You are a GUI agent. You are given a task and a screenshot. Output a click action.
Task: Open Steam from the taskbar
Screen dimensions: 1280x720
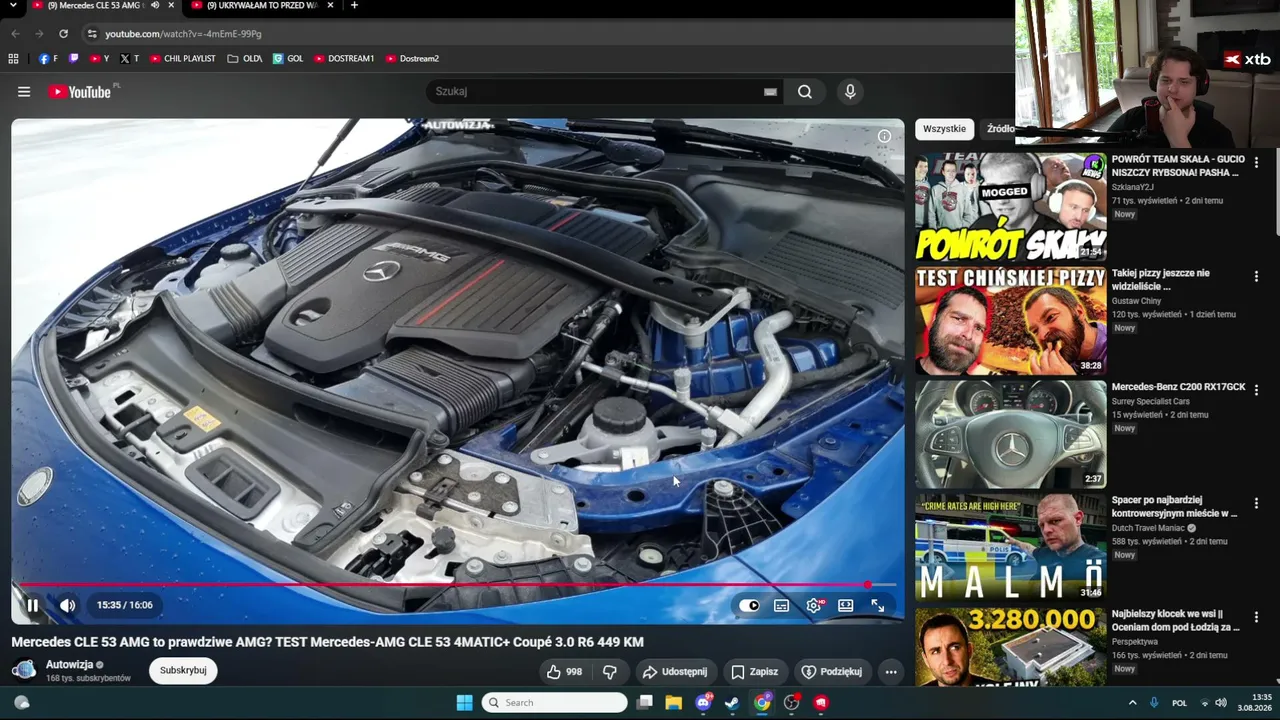pyautogui.click(x=732, y=703)
